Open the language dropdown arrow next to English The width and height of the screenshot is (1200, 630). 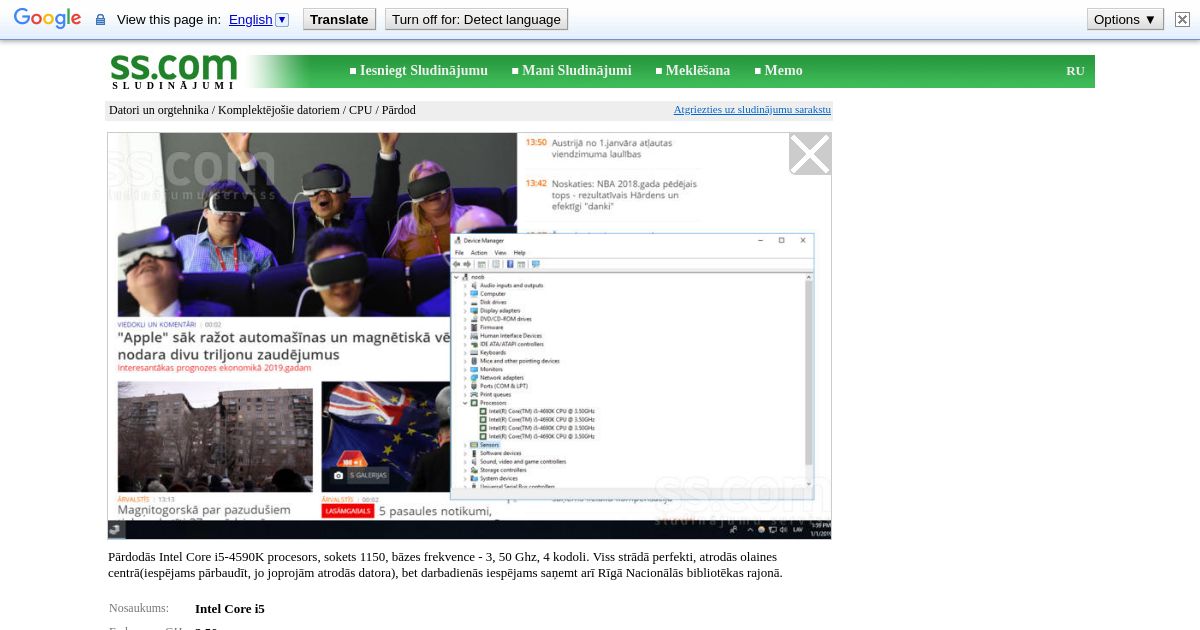tap(282, 20)
